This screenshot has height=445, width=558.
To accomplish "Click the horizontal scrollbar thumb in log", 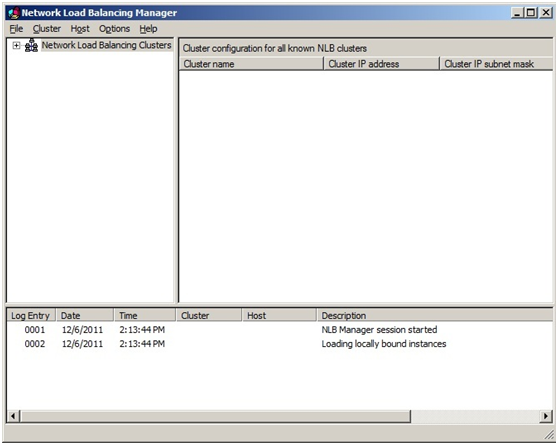I will tap(215, 416).
